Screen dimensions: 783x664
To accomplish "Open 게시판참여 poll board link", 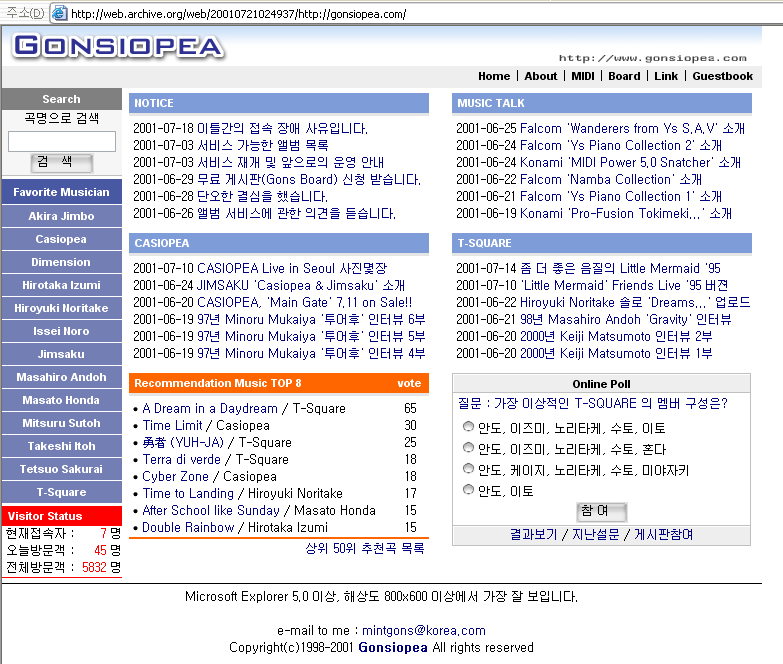I will click(663, 535).
